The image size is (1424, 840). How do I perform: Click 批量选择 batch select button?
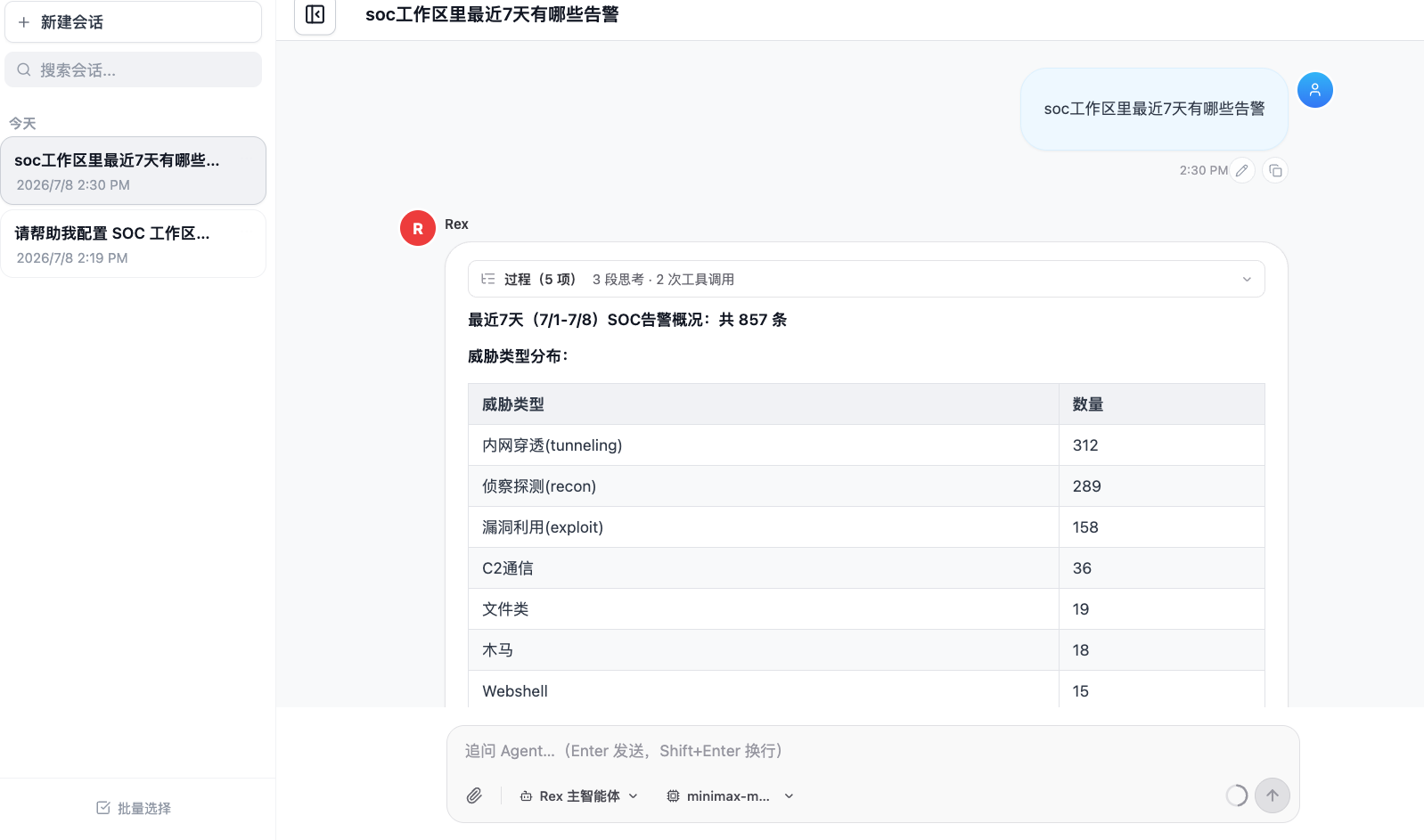point(134,808)
